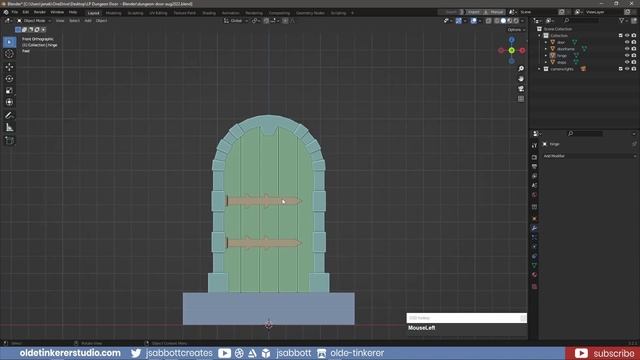Screen dimensions: 640x360
Task: Toggle X-ray display button
Action: click(489, 20)
